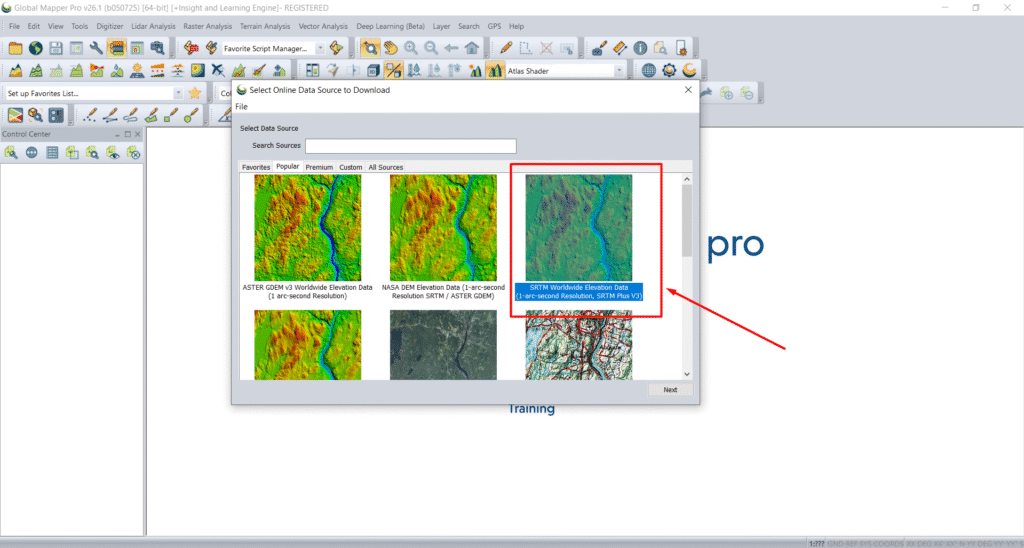Open the Set up Favorites List dropdown
The image size is (1024, 548).
tap(178, 93)
